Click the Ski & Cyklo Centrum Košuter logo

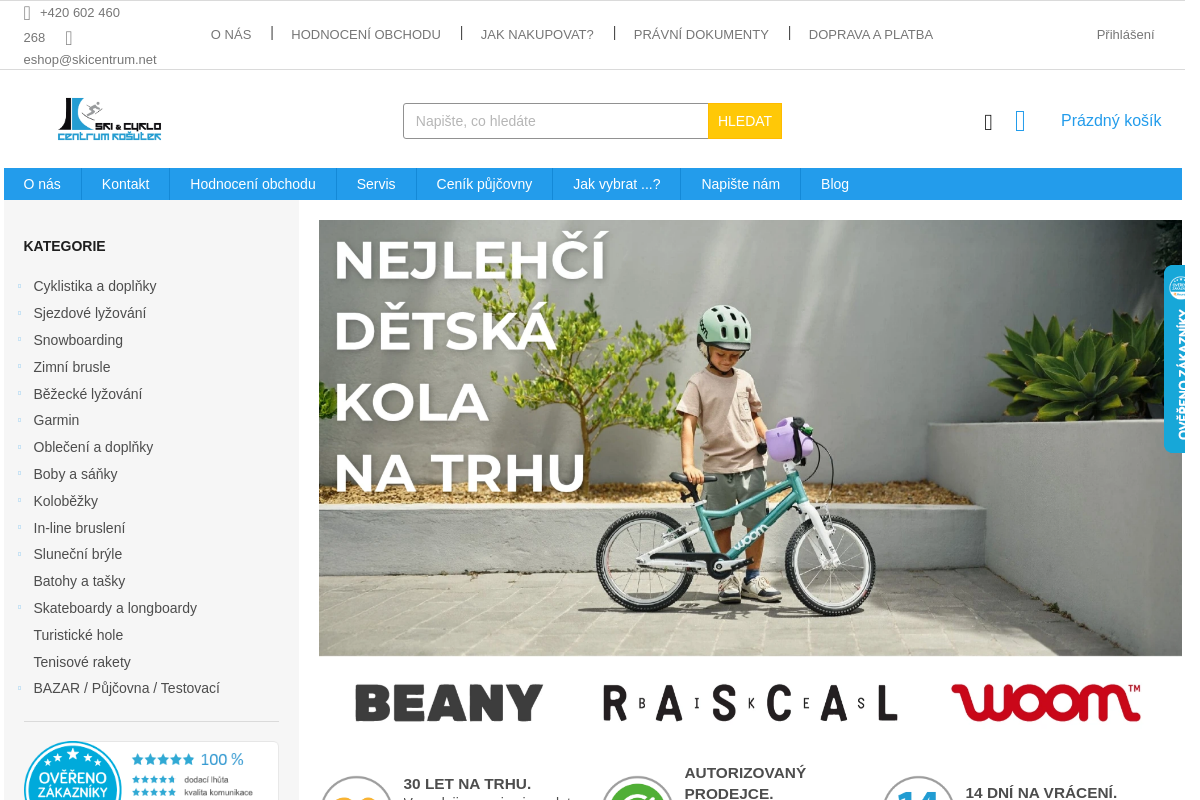(110, 120)
